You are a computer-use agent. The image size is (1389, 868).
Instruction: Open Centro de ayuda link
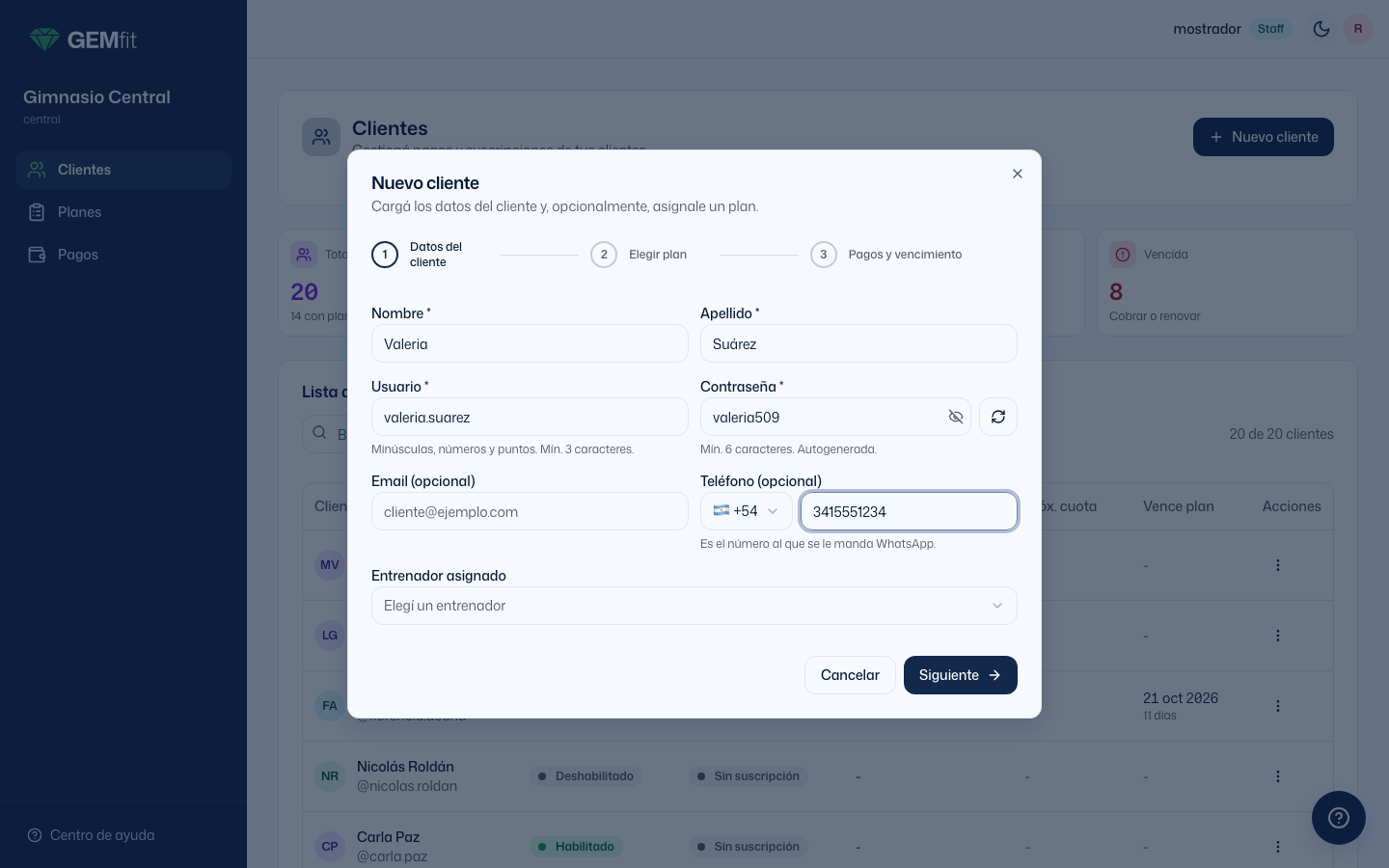pyautogui.click(x=92, y=835)
